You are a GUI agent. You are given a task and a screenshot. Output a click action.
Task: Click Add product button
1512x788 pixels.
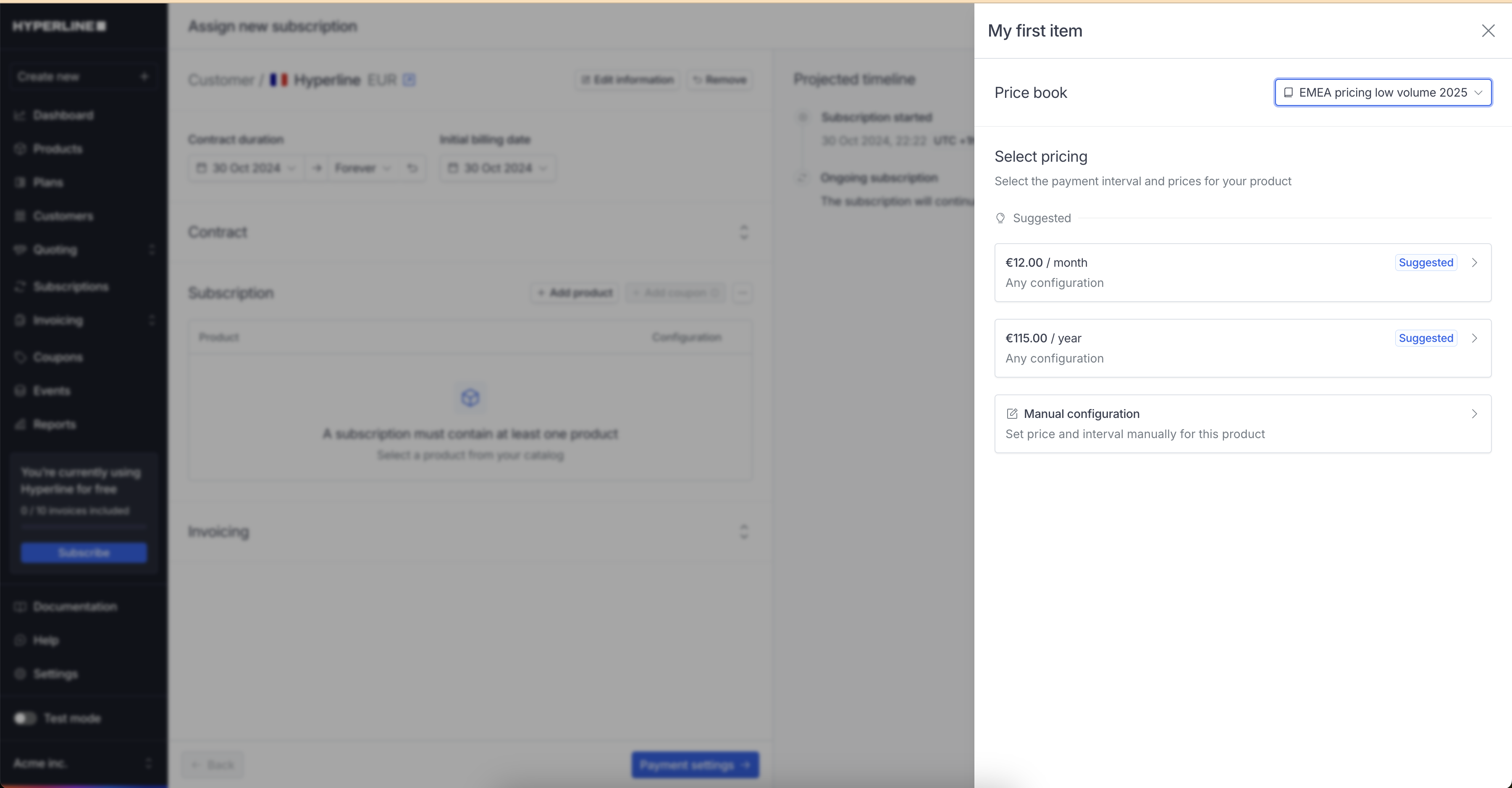pyautogui.click(x=575, y=292)
